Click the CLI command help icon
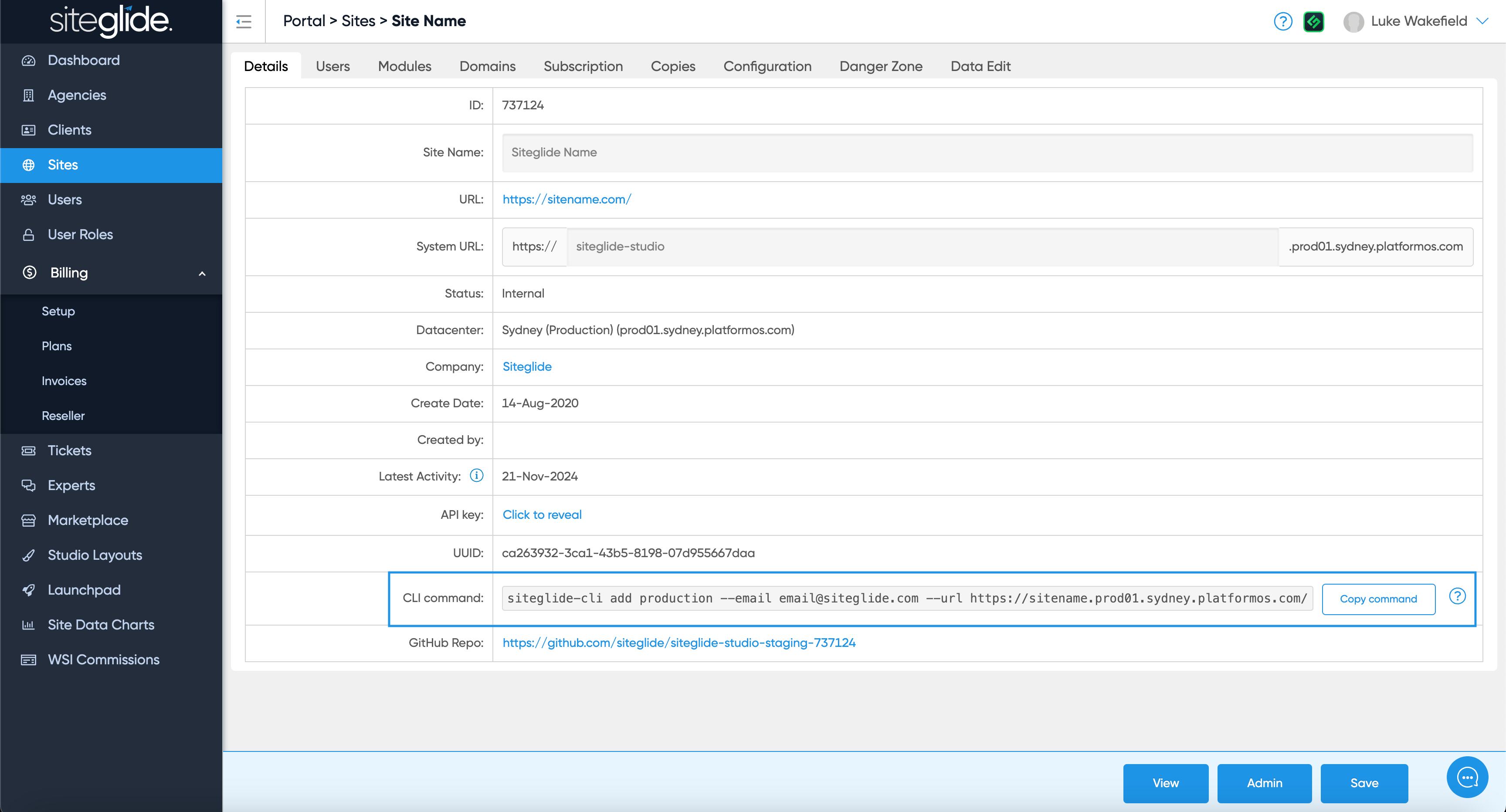The height and width of the screenshot is (812, 1506). click(x=1457, y=596)
